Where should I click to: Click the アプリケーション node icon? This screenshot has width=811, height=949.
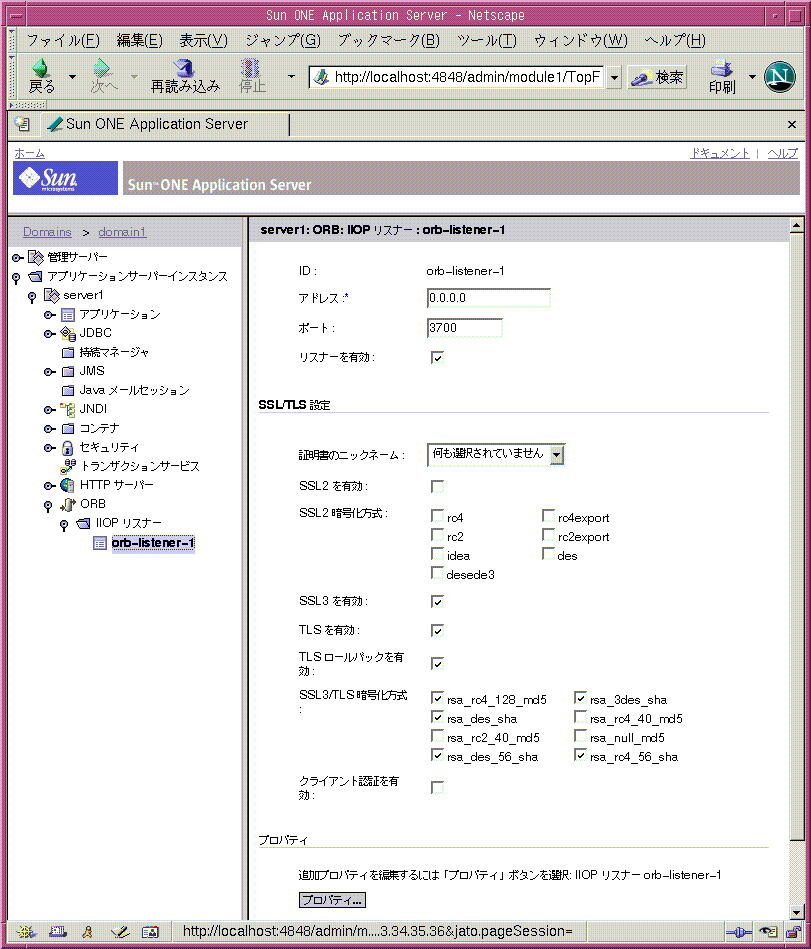(68, 315)
